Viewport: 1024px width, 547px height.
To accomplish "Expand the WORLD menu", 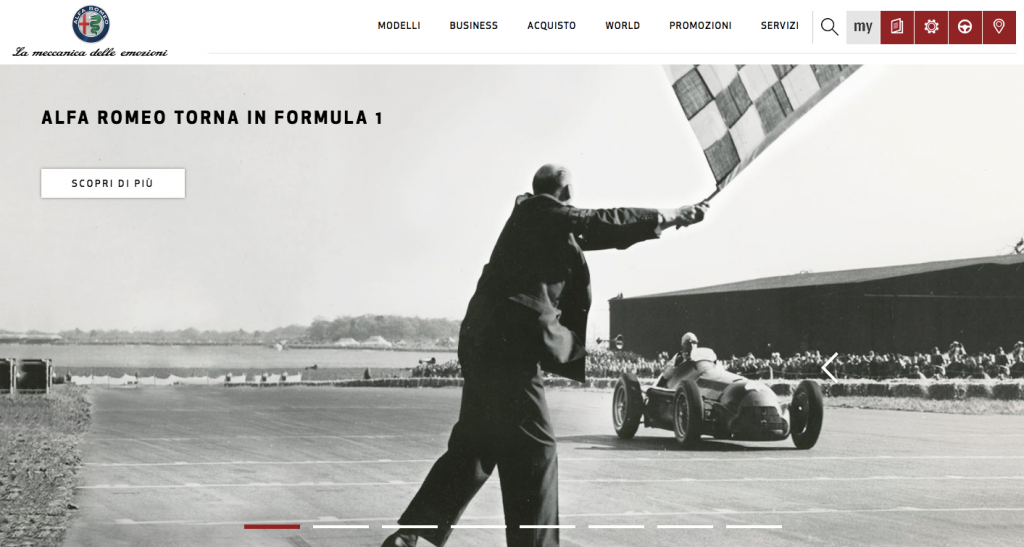I will click(x=622, y=25).
